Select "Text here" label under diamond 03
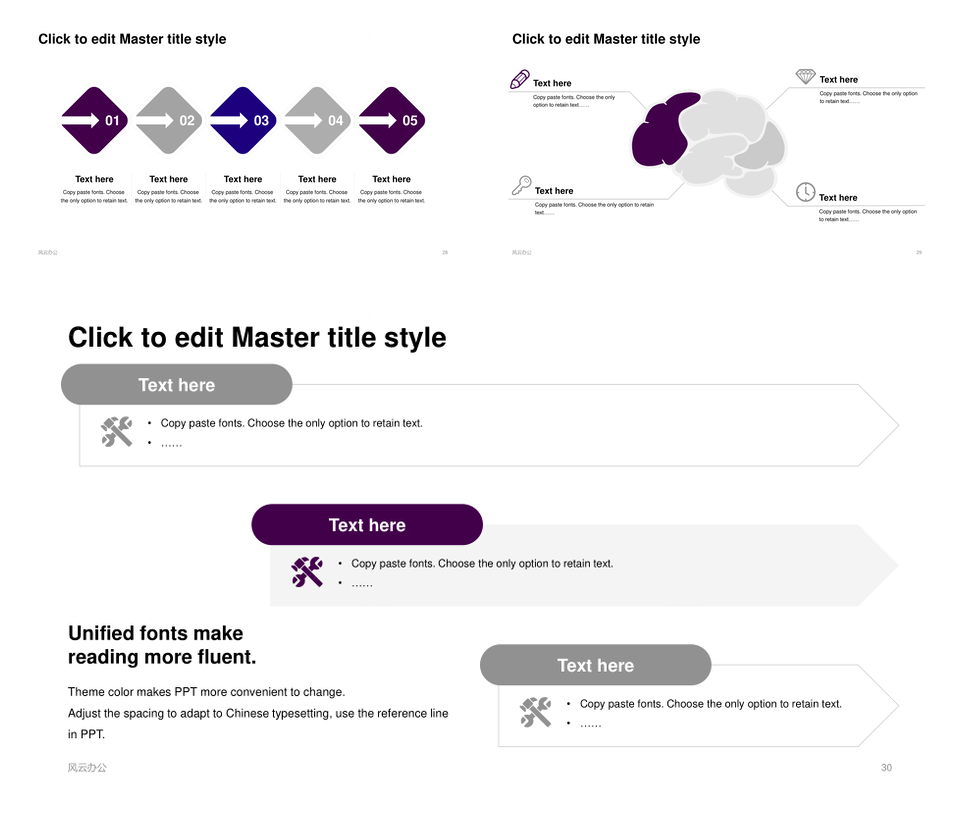The height and width of the screenshot is (816, 960). (x=243, y=179)
